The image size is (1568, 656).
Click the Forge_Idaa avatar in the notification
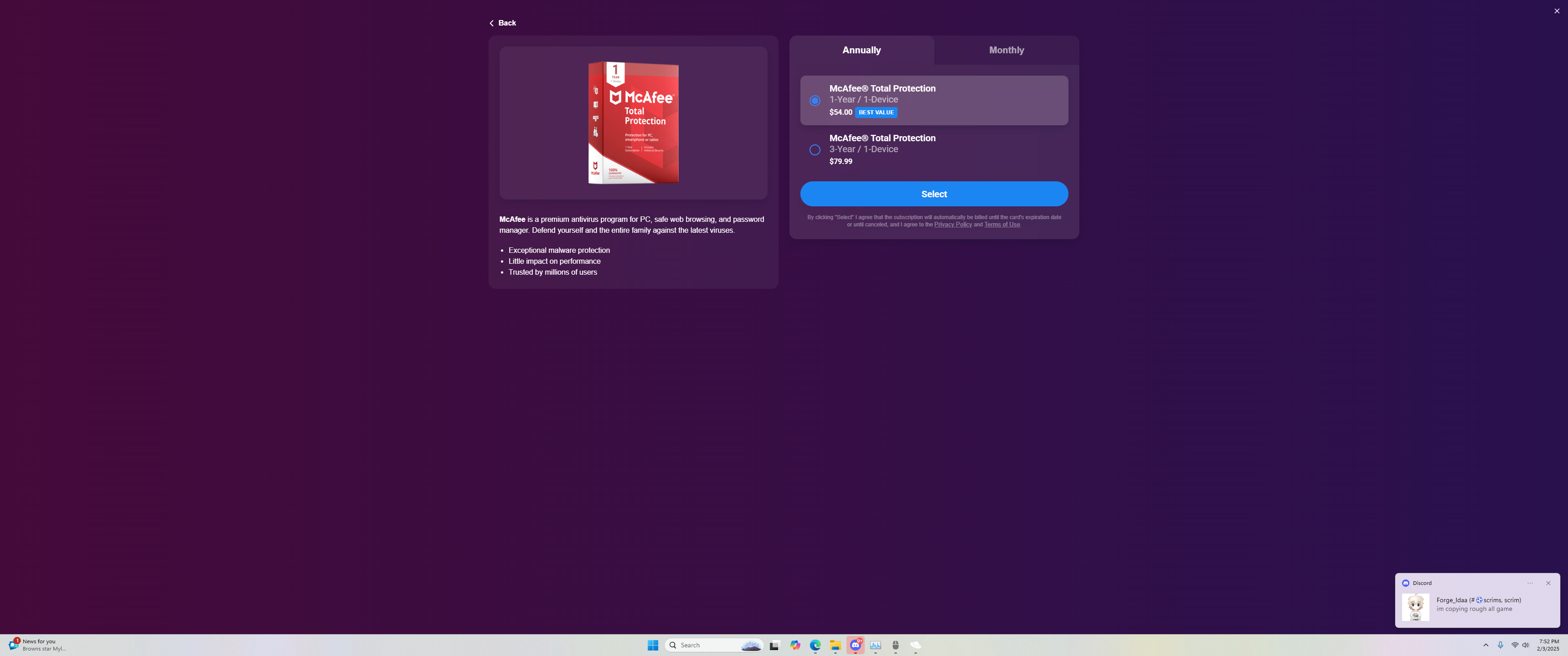1415,607
